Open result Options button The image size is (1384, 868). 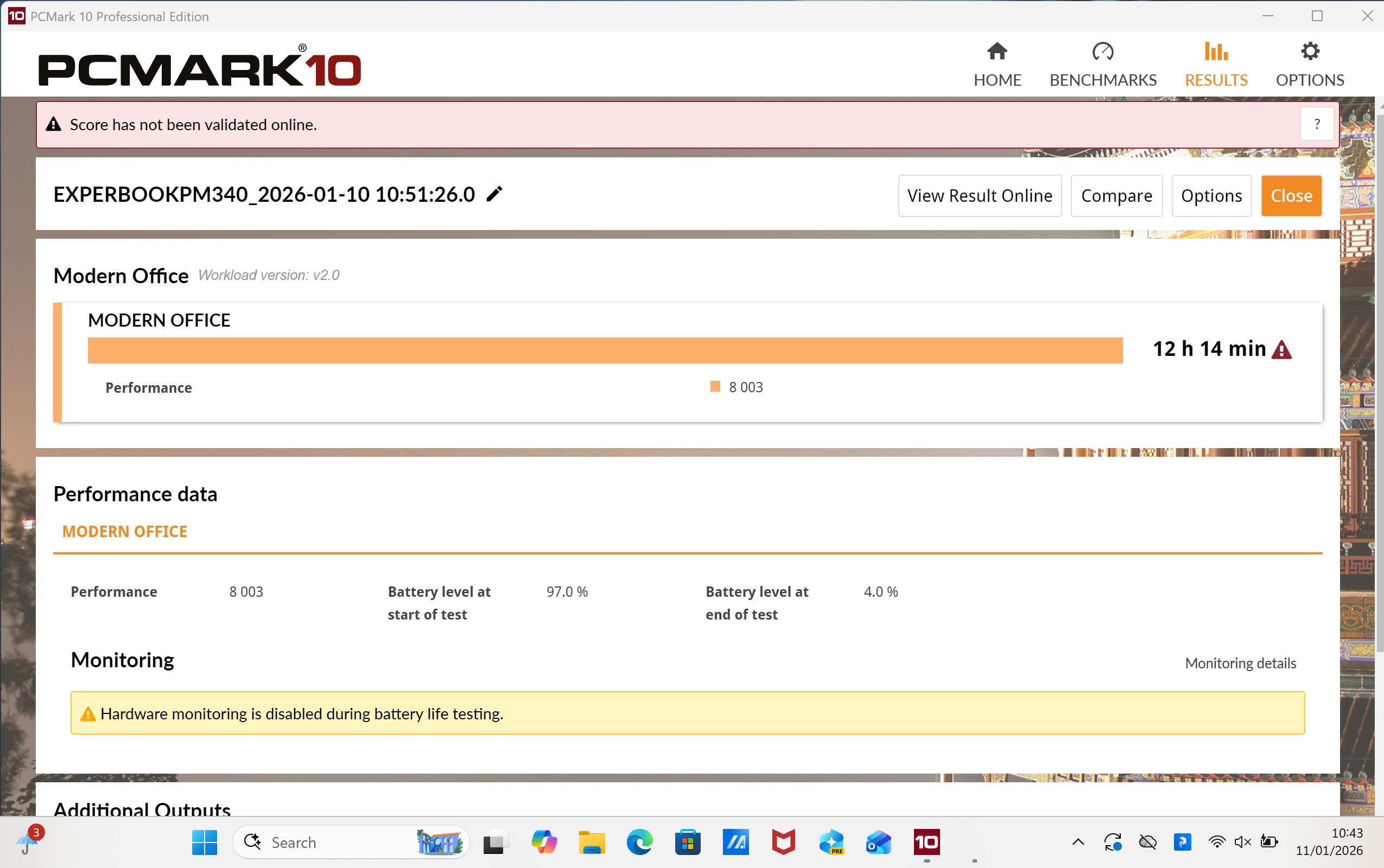(1211, 196)
